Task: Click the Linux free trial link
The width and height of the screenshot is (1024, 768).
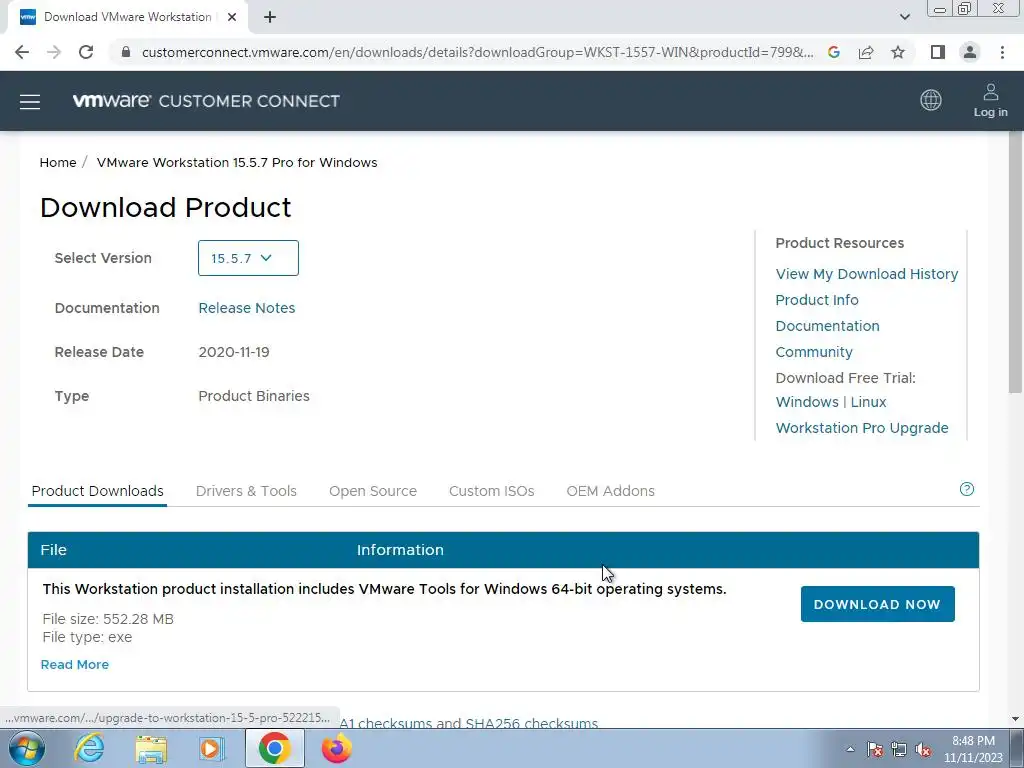Action: [x=868, y=402]
